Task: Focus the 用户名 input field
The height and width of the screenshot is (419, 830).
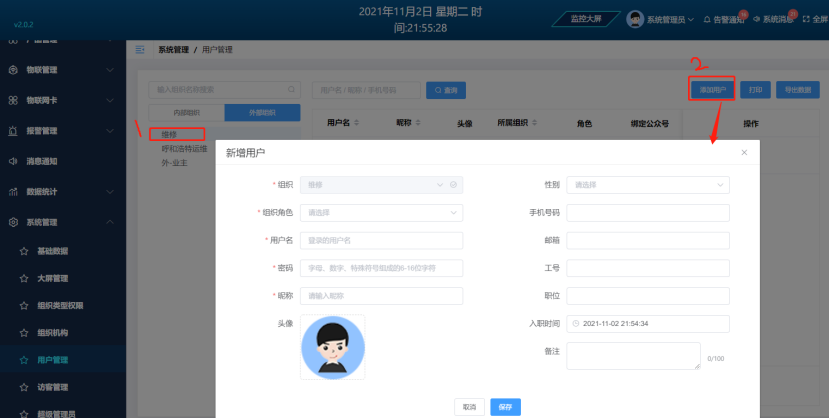Action: coord(382,240)
